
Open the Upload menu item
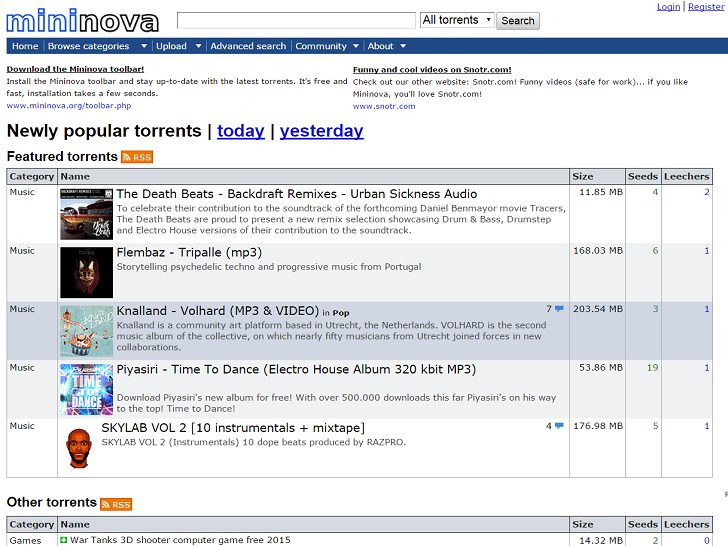point(171,46)
